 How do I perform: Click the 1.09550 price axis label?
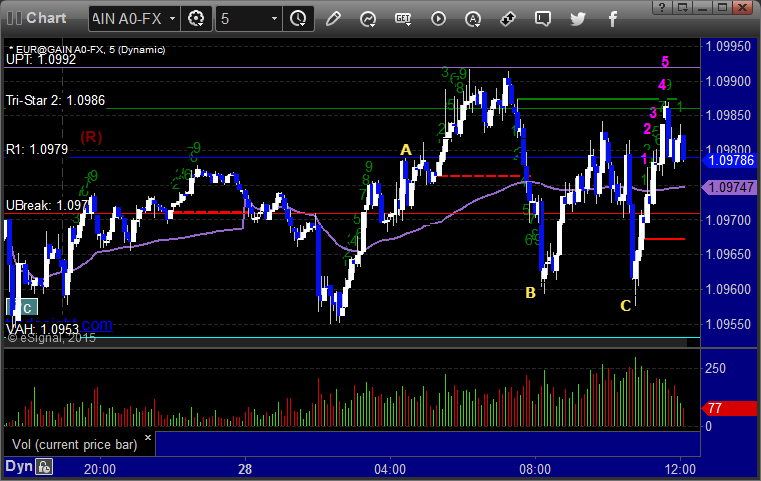click(x=728, y=324)
